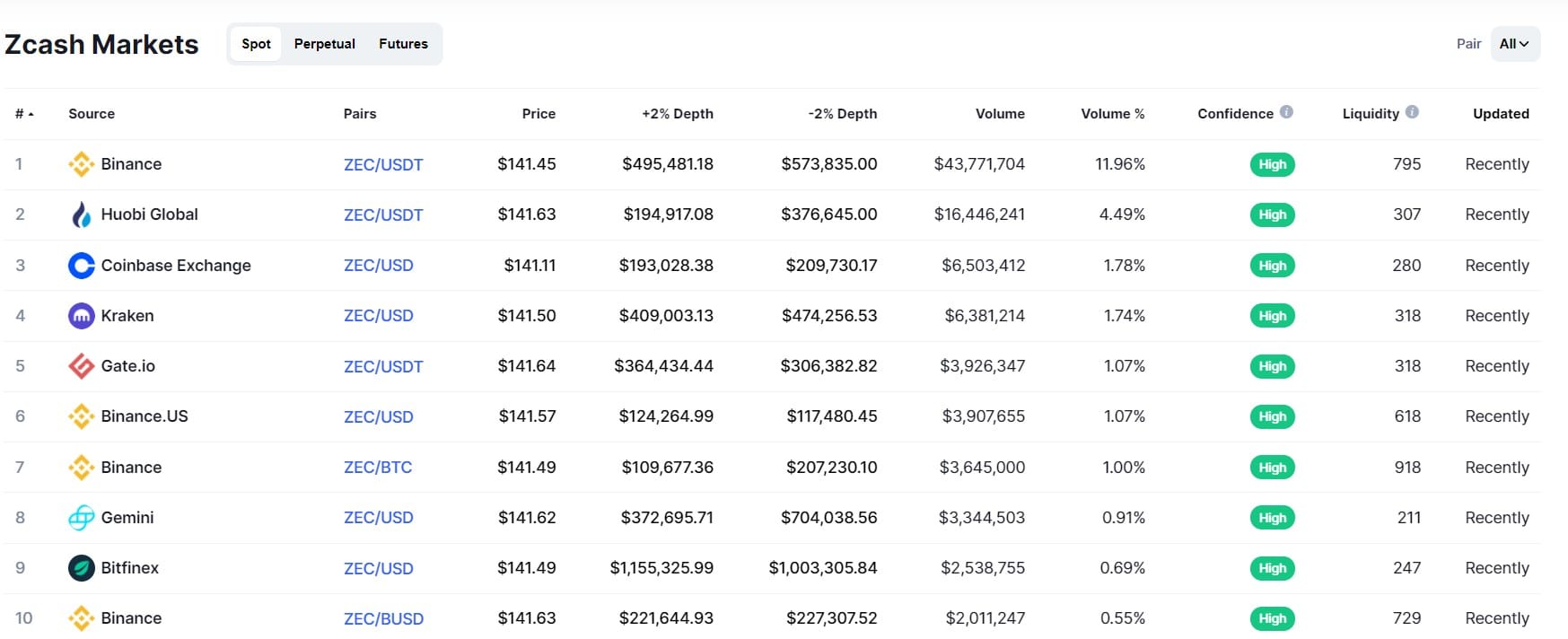Open the Gemini exchange name
The width and height of the screenshot is (1568, 639).
127,518
